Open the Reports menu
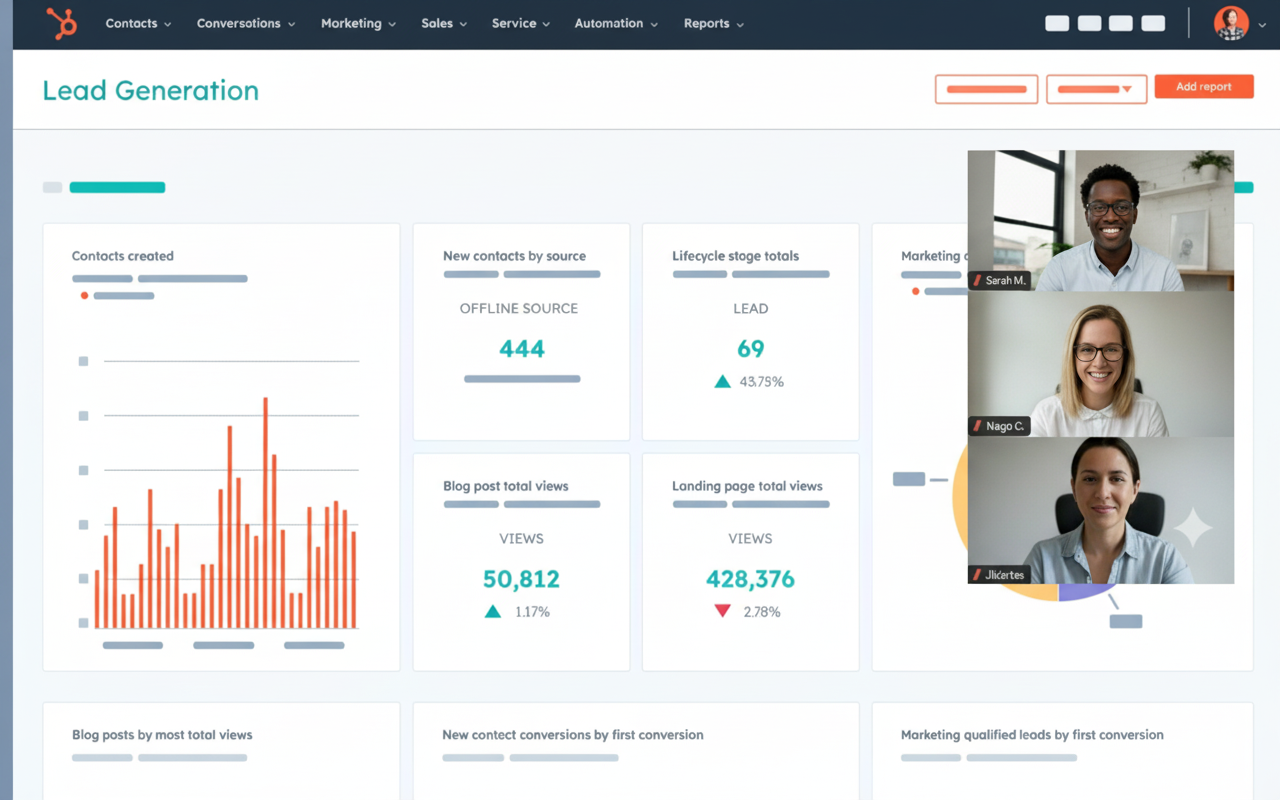1280x800 pixels. pos(713,23)
